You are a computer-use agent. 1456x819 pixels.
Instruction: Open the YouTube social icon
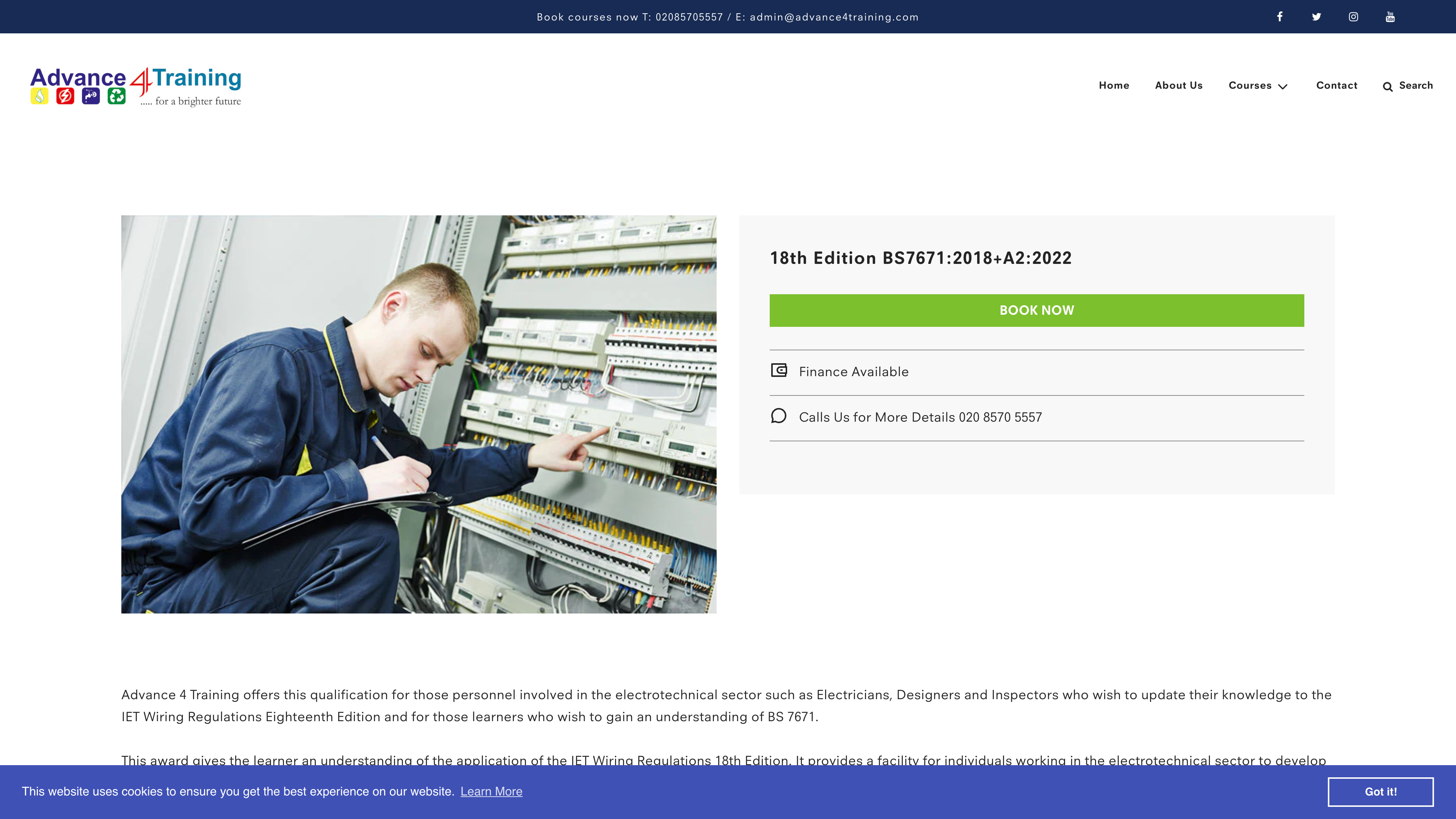[1390, 16]
